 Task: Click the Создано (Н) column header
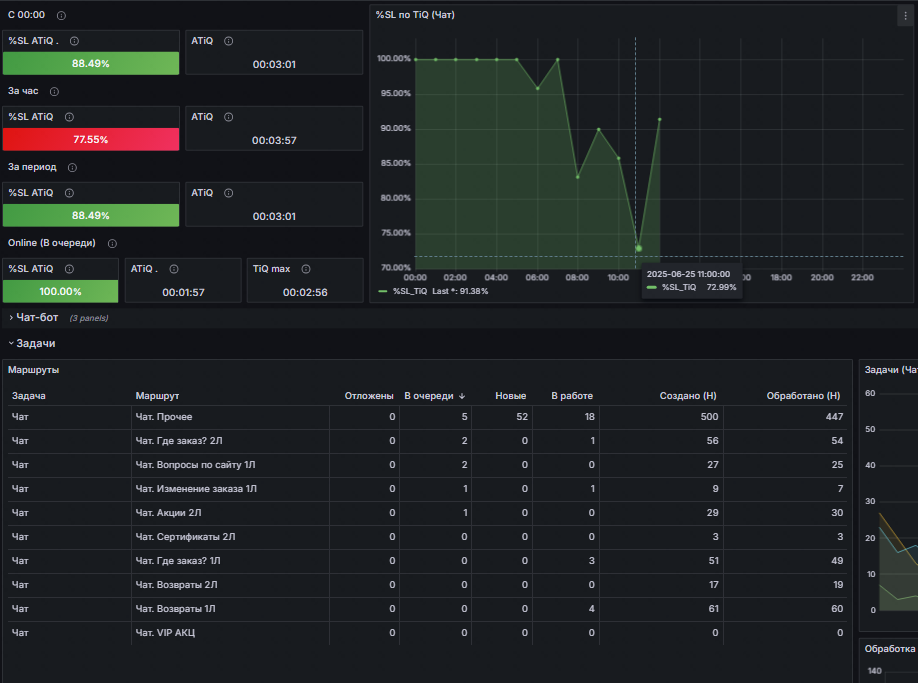688,396
